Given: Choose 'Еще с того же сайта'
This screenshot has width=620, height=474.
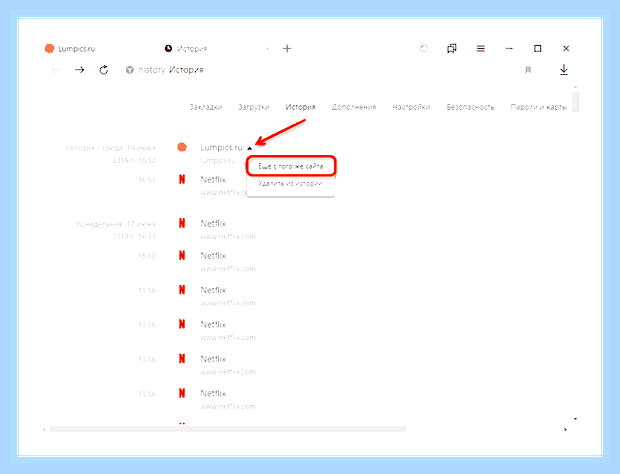Looking at the screenshot, I should click(291, 166).
